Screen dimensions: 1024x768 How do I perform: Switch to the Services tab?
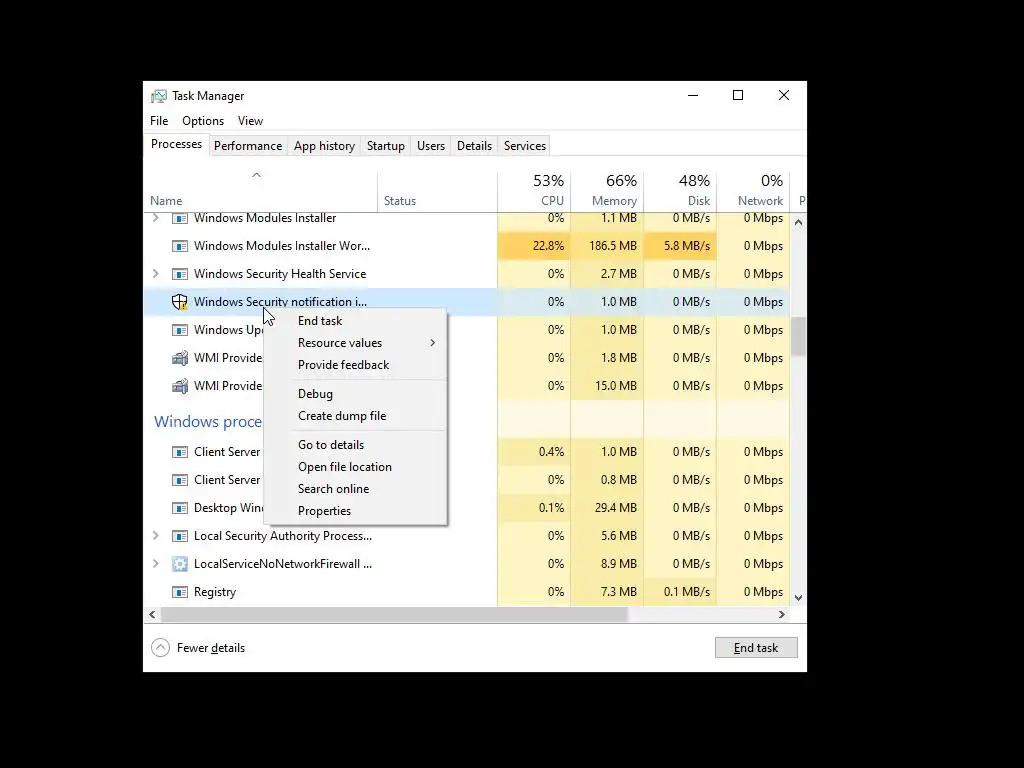(x=525, y=146)
